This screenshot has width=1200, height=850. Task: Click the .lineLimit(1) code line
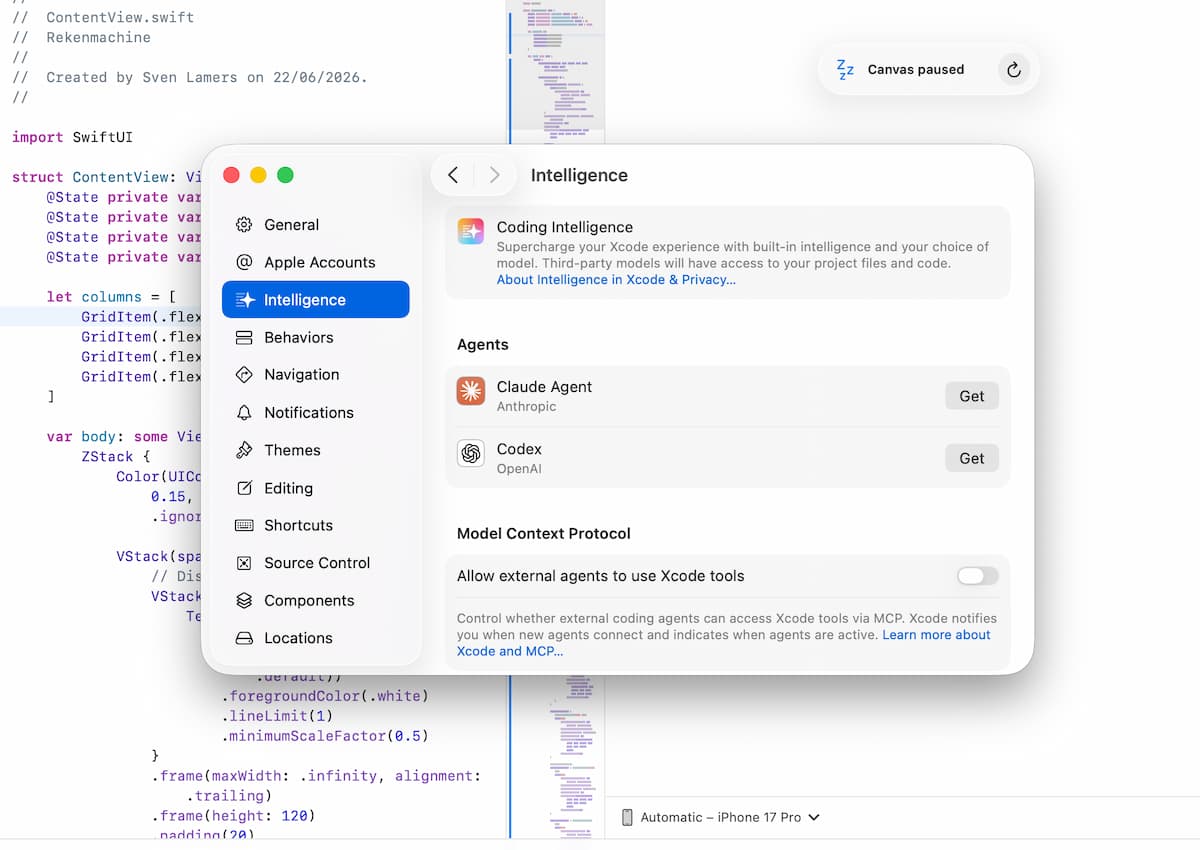click(x=278, y=716)
